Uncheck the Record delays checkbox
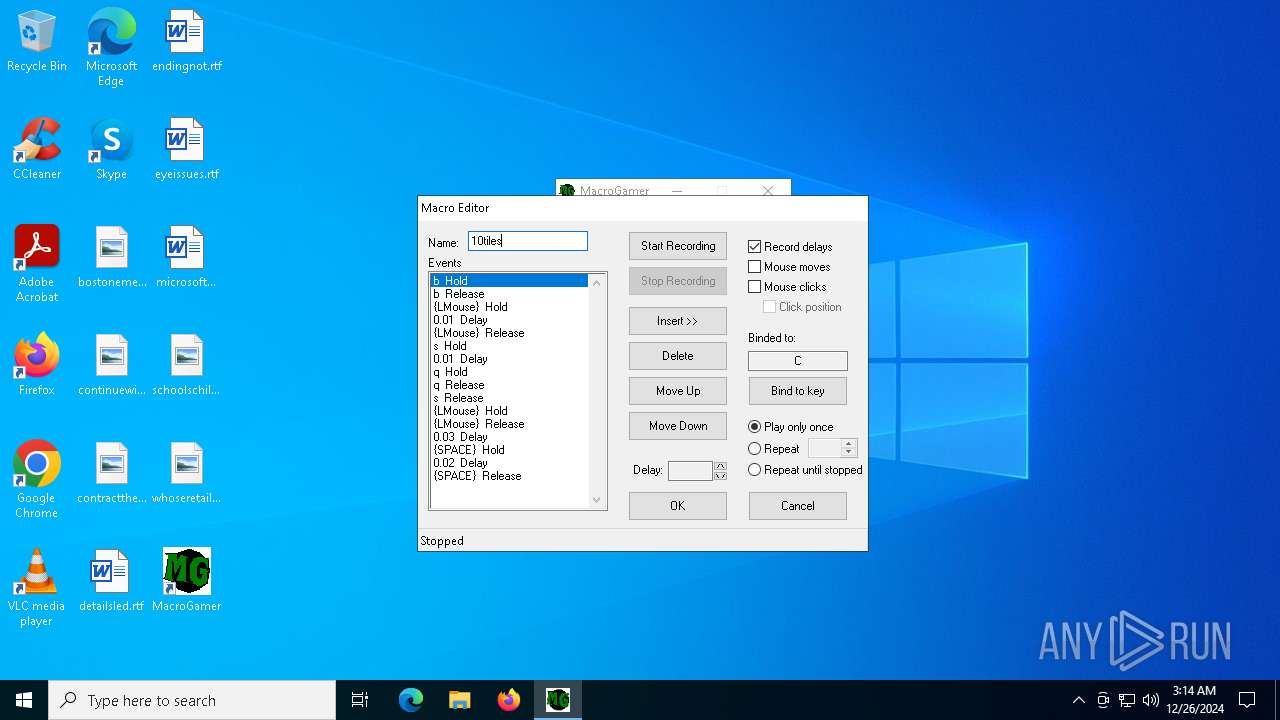 pyautogui.click(x=755, y=246)
